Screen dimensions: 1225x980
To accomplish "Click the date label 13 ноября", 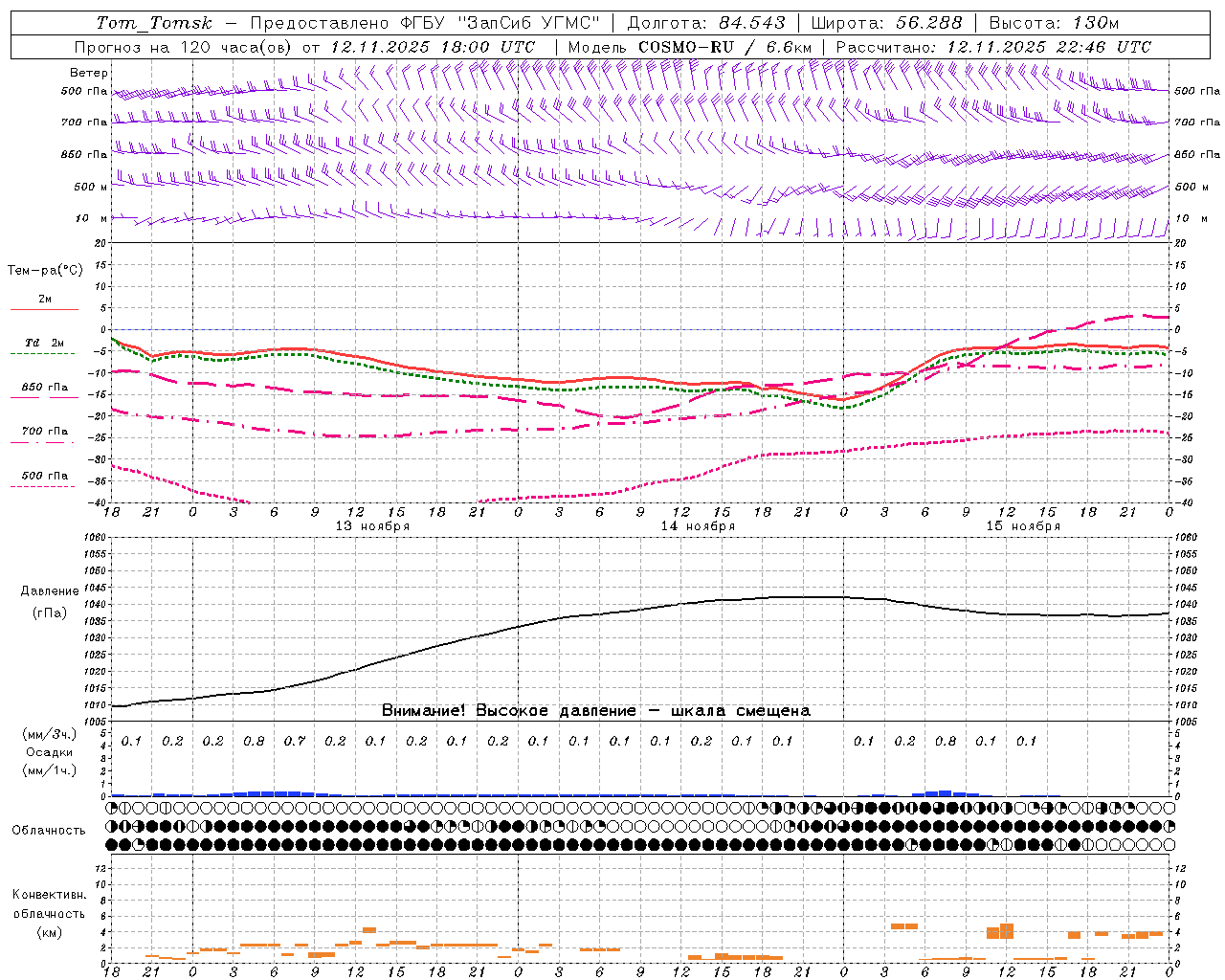I will point(372,526).
